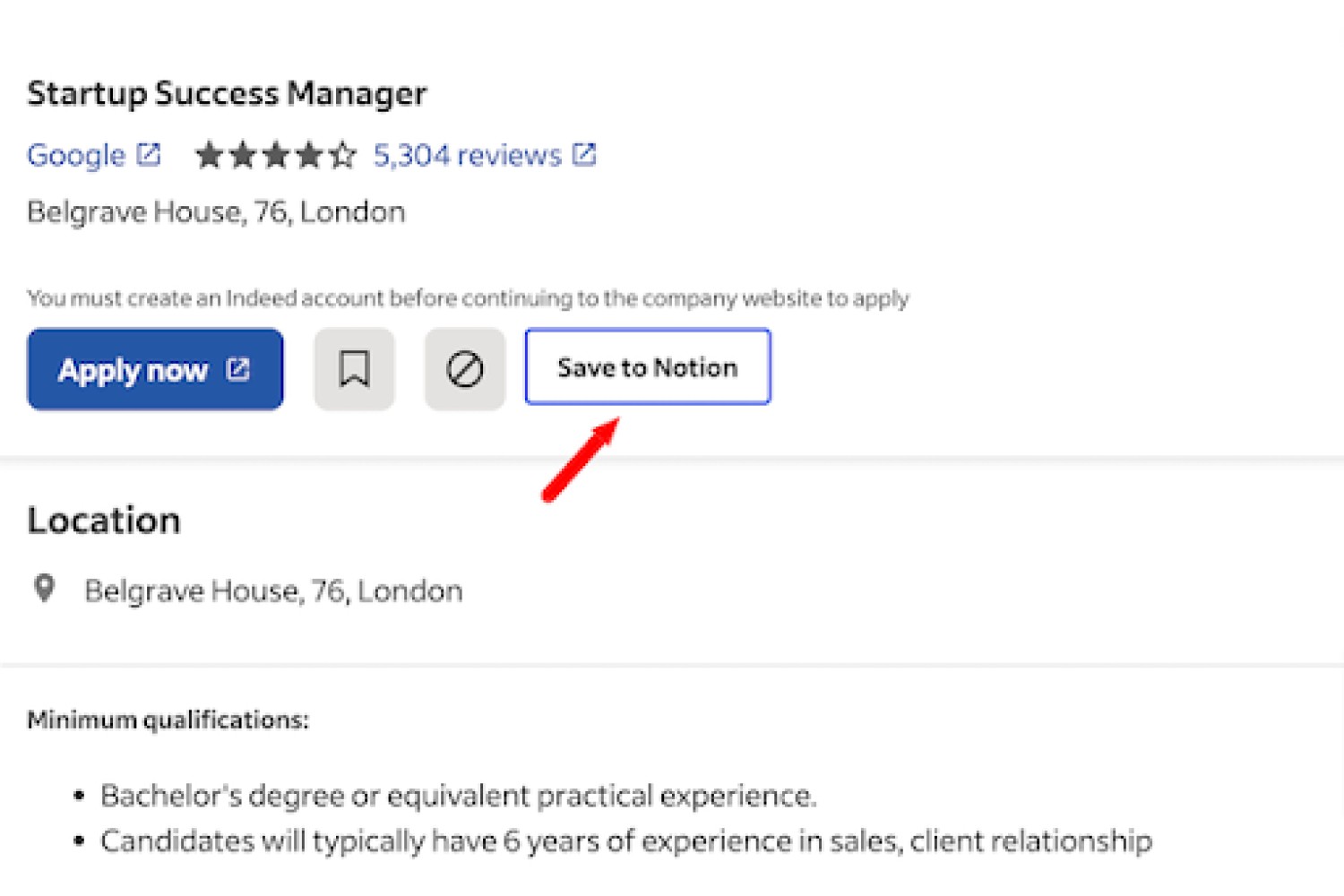Screen dimensions: 1344x896
Task: Open the 5,304 reviews link
Action: pos(467,155)
